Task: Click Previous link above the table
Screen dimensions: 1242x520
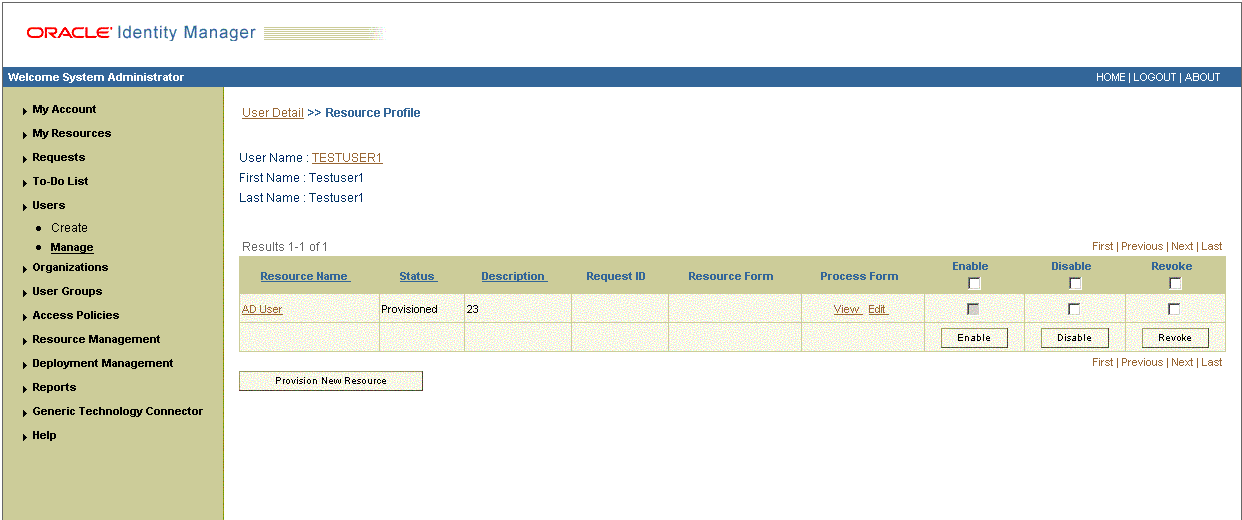Action: point(1142,246)
